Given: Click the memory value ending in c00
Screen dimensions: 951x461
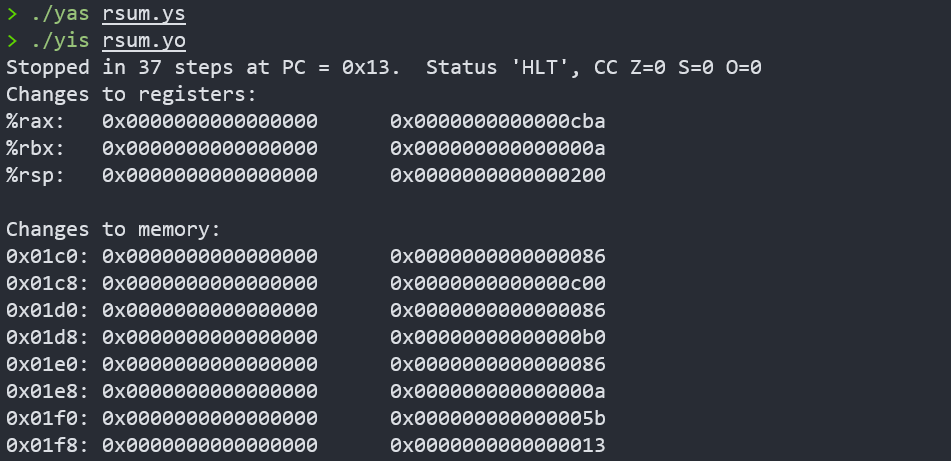Looking at the screenshot, I should (497, 284).
